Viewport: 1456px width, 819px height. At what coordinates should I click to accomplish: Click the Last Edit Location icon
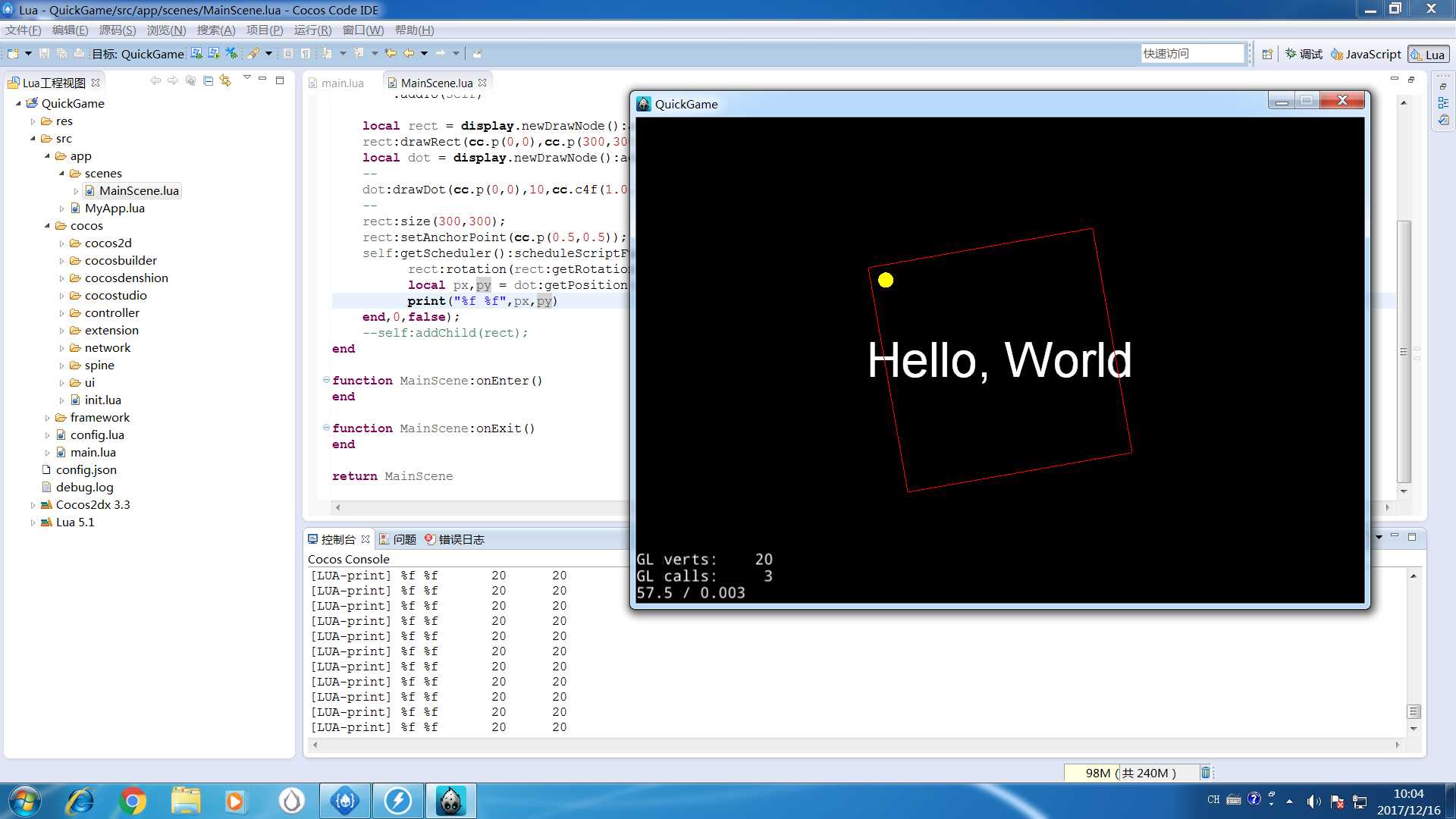pos(391,54)
